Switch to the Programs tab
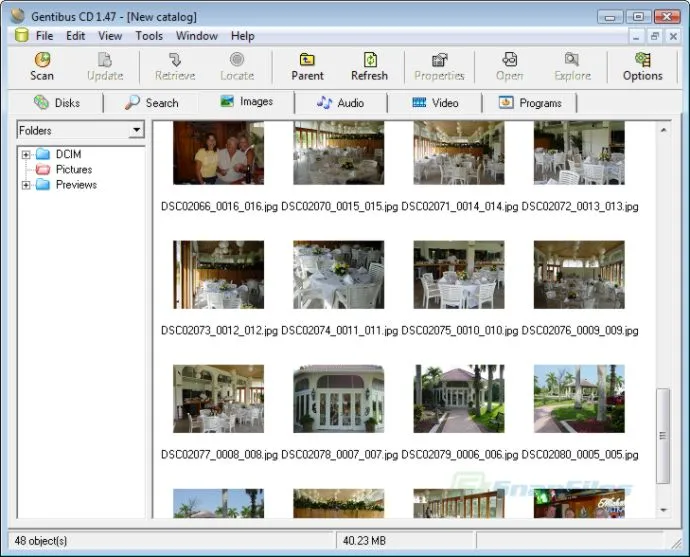 click(x=530, y=103)
